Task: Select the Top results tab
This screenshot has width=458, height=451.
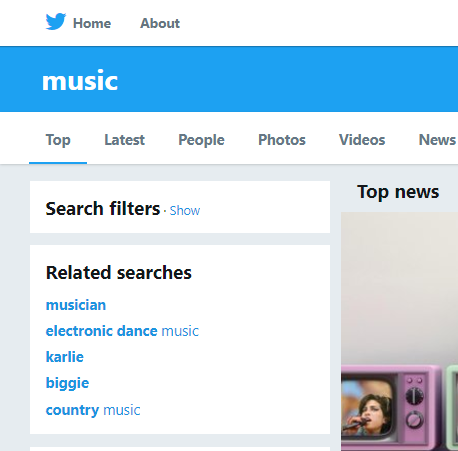Action: [x=58, y=140]
